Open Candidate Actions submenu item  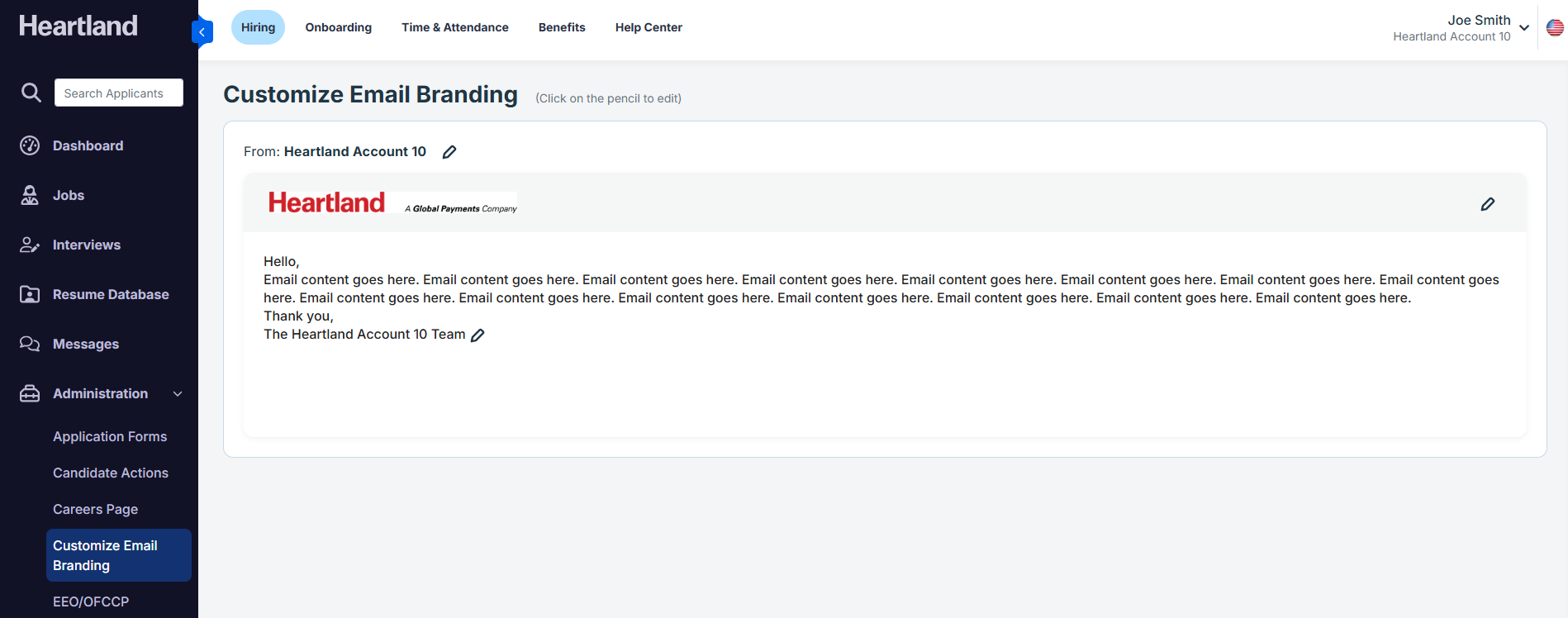tap(111, 473)
